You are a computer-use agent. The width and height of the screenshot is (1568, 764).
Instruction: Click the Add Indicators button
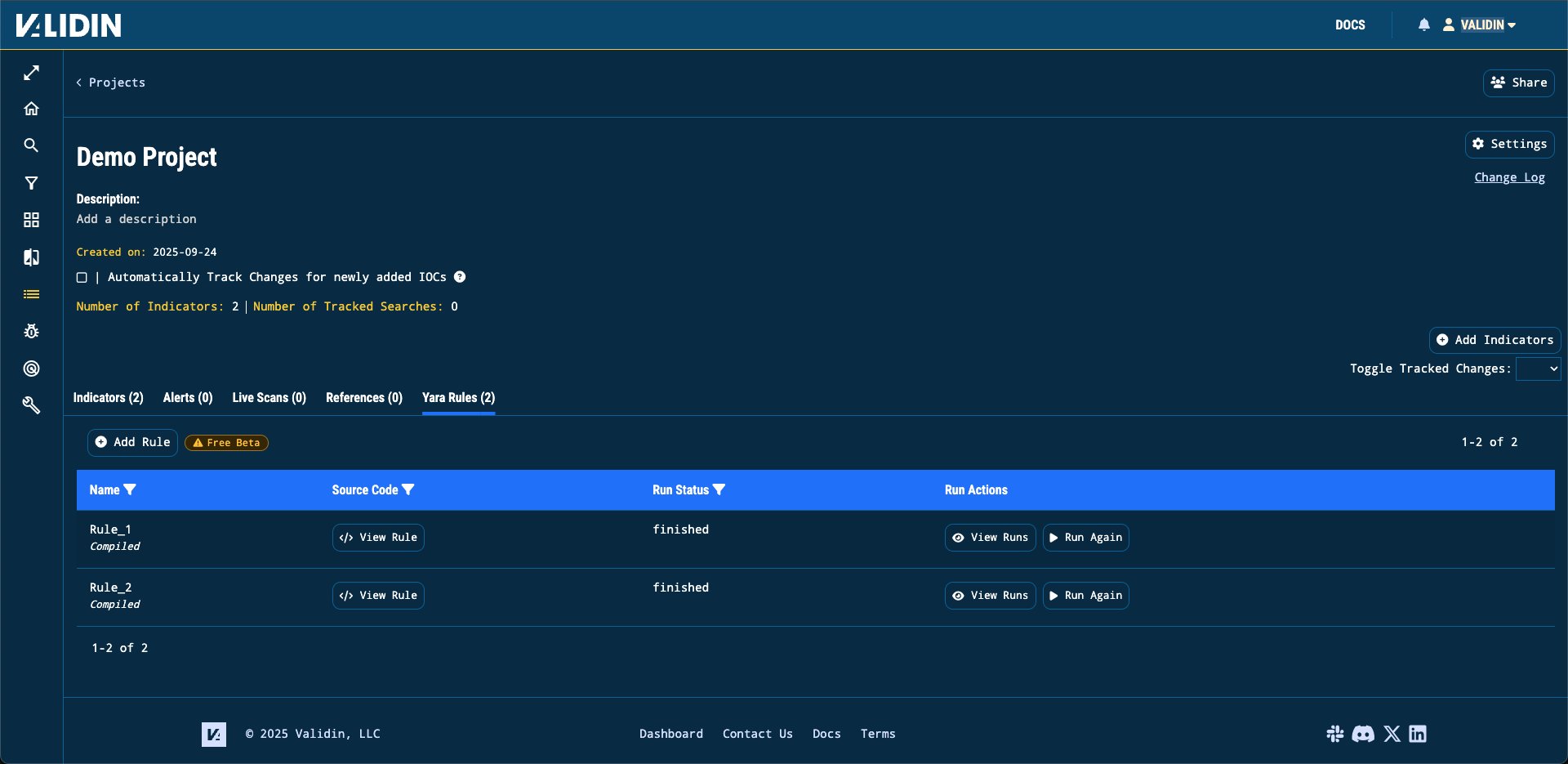point(1494,339)
